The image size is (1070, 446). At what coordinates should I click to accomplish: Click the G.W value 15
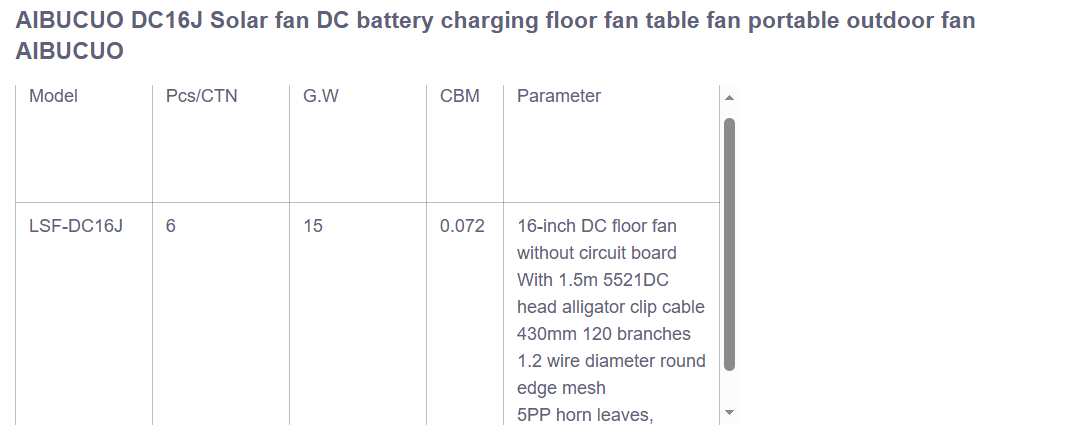pyautogui.click(x=313, y=226)
